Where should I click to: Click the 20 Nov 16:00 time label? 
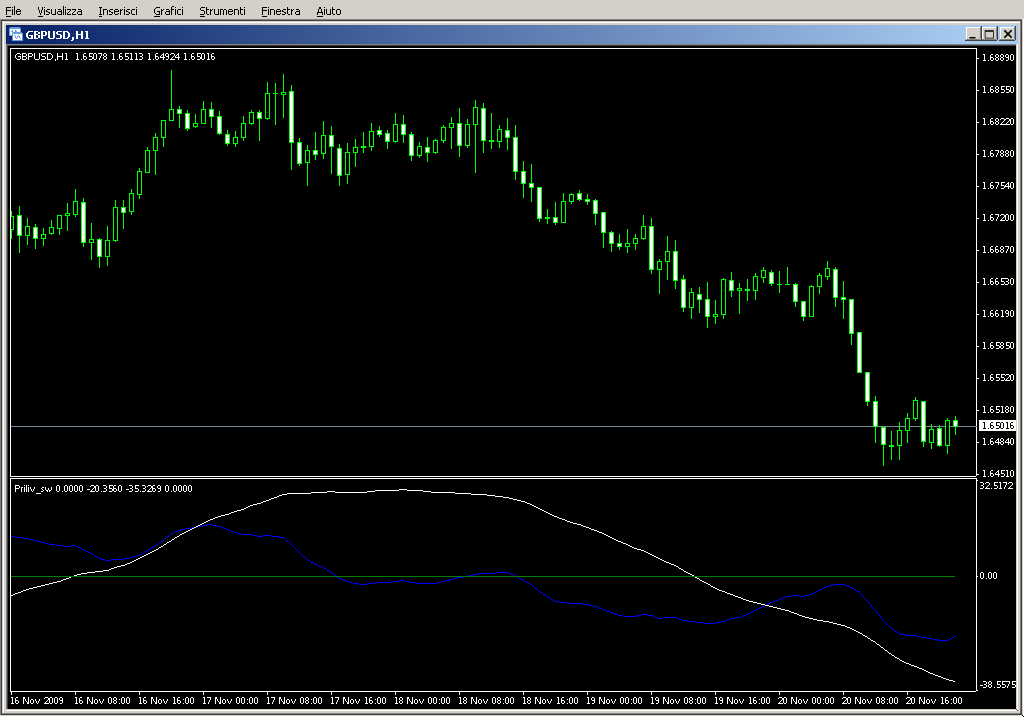[934, 701]
